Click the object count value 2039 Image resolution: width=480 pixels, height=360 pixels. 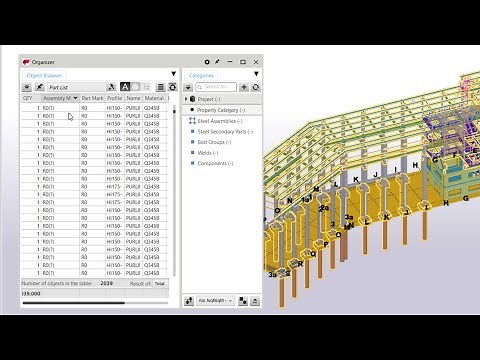pyautogui.click(x=107, y=283)
